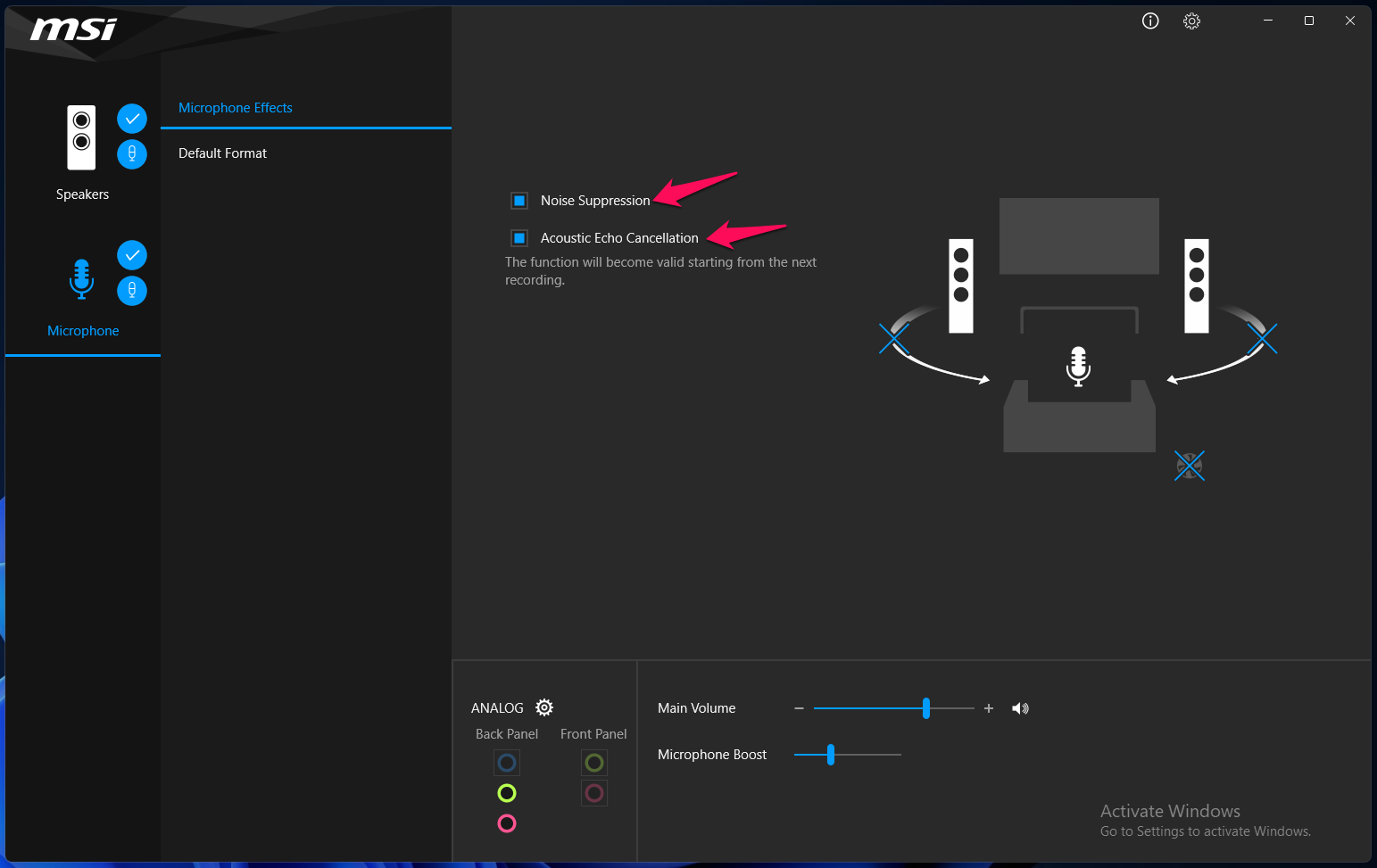
Task: Open the application settings gear
Action: [x=1191, y=21]
